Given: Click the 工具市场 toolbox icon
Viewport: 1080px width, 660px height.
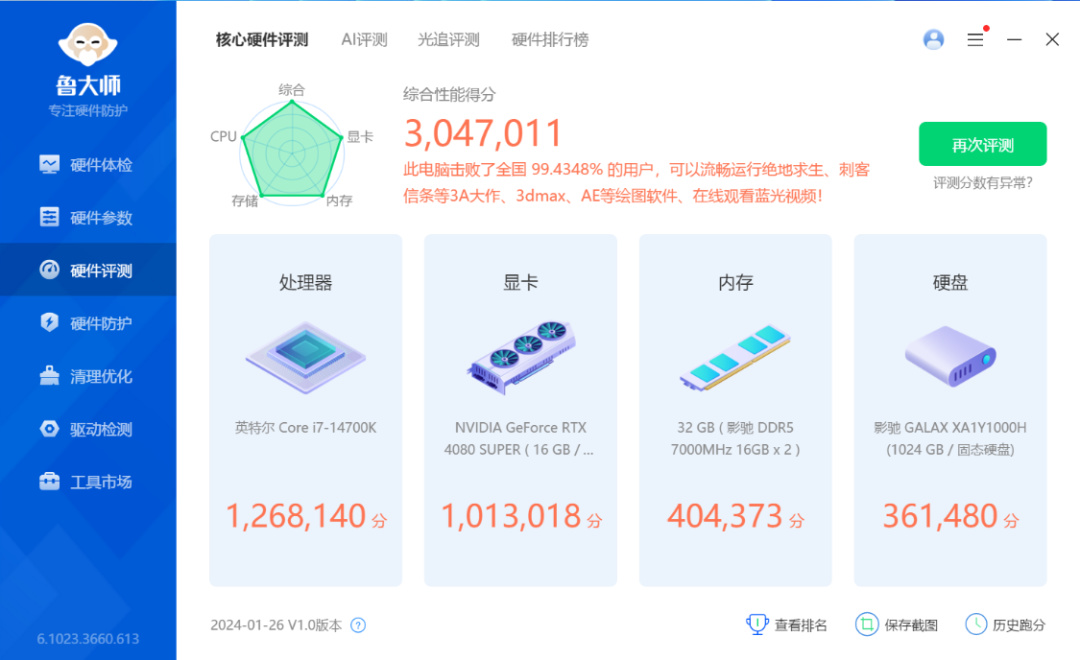Looking at the screenshot, I should point(49,481).
